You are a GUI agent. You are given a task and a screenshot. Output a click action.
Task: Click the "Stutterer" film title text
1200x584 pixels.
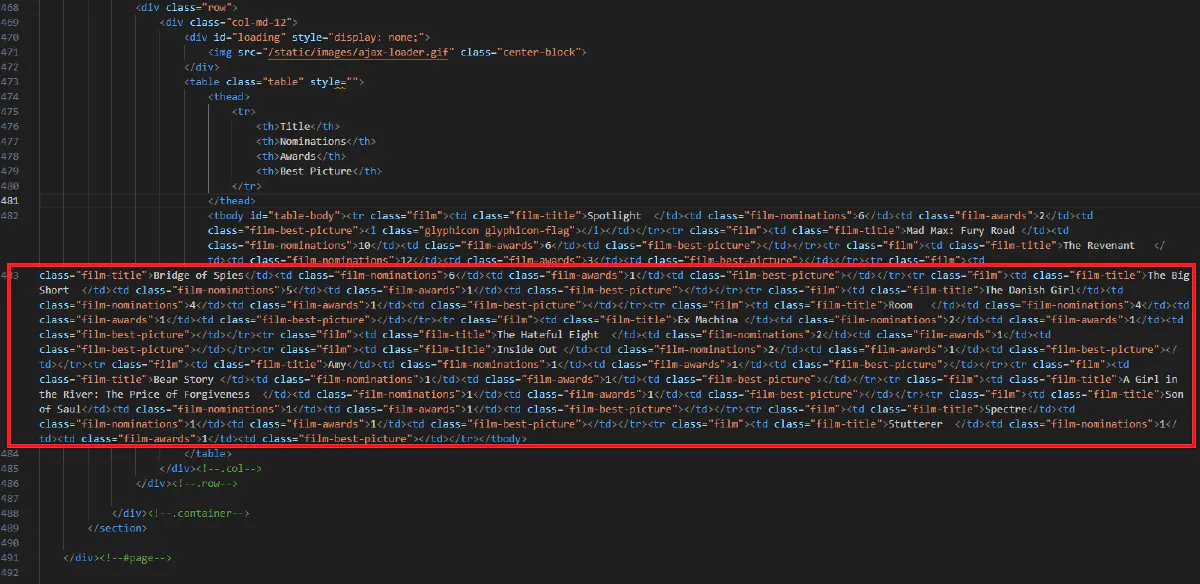[x=916, y=424]
